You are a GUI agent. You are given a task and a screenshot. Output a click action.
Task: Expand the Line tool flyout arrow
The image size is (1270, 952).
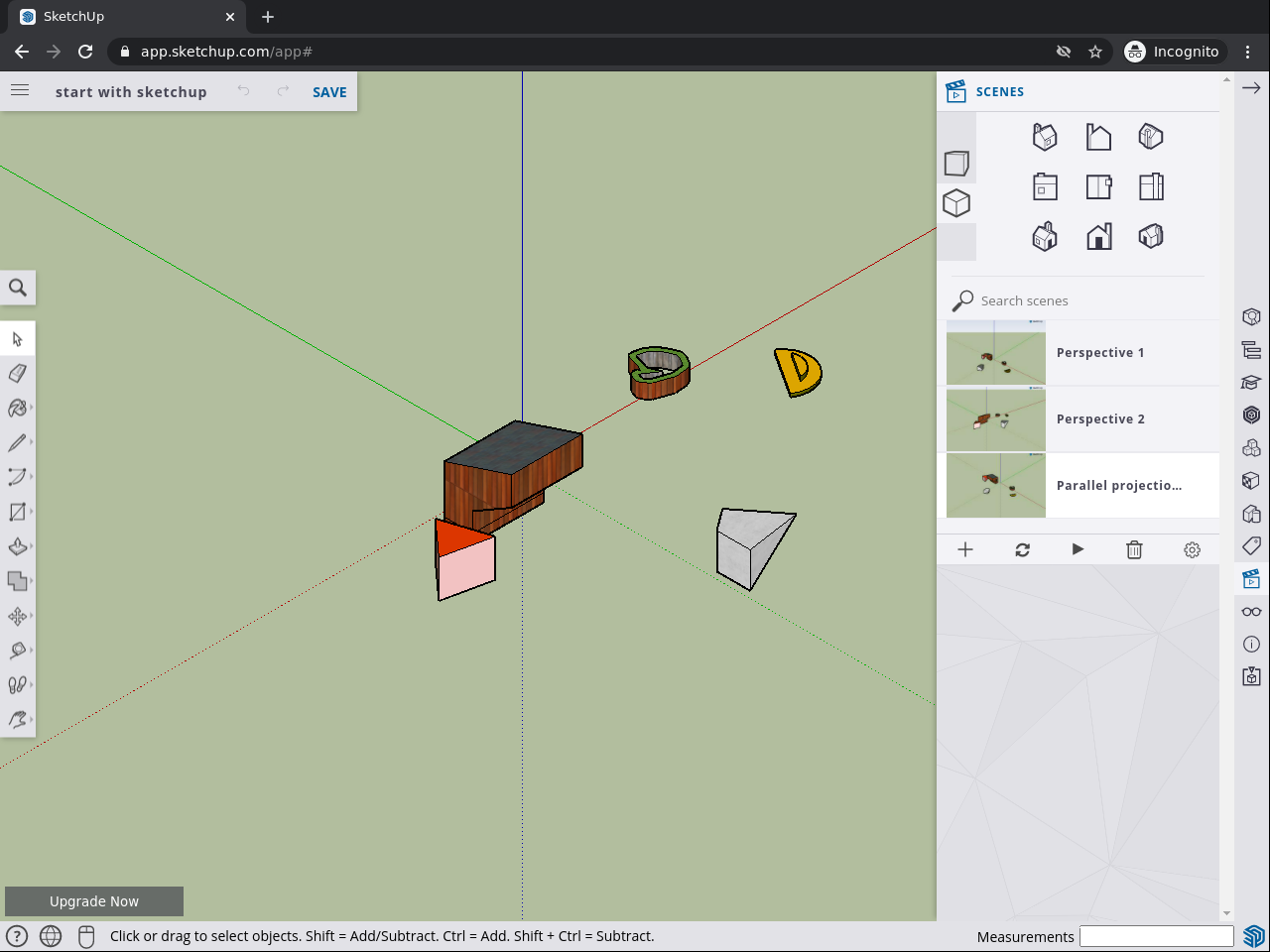[x=32, y=442]
